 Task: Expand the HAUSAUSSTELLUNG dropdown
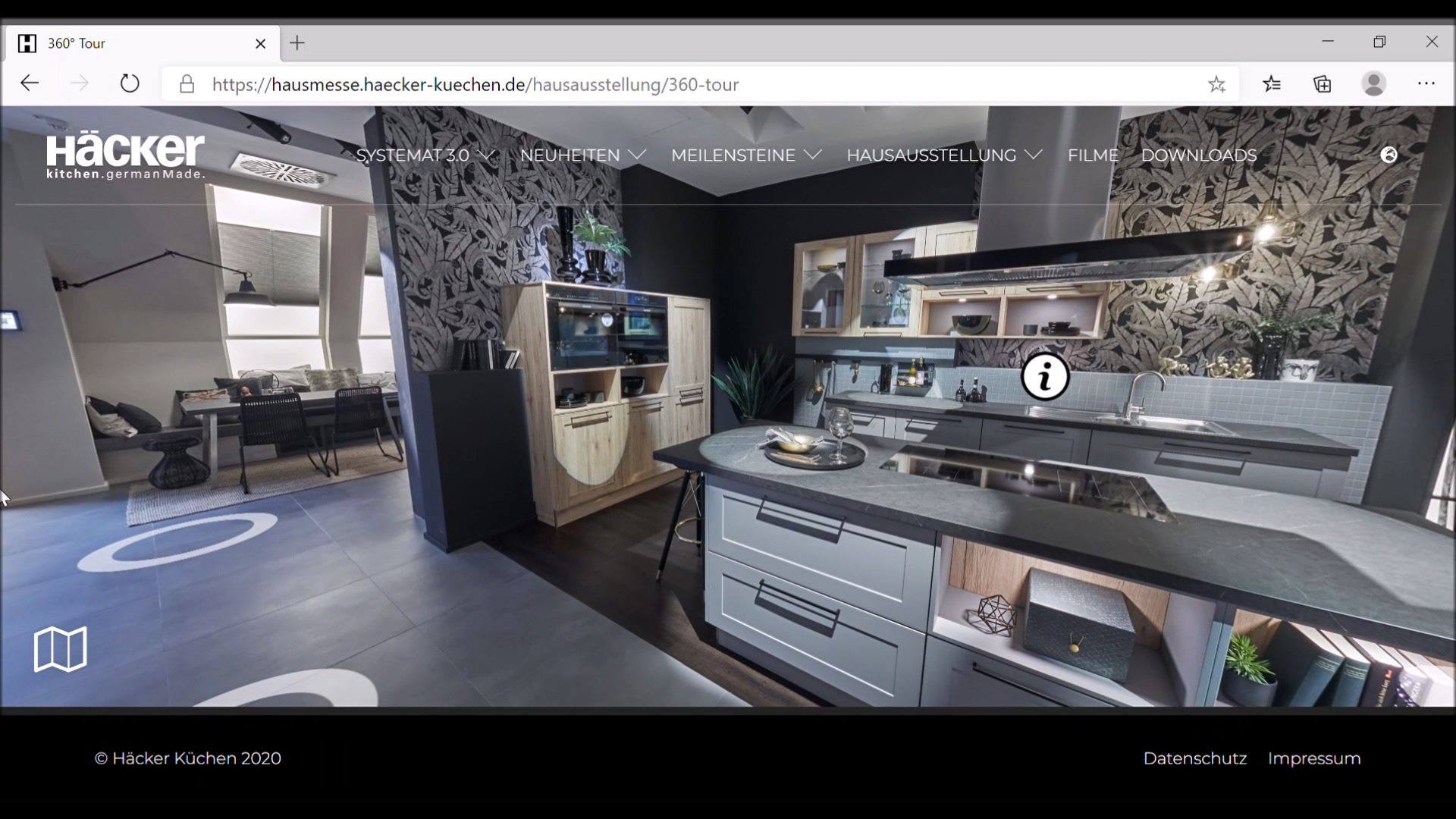click(x=944, y=155)
